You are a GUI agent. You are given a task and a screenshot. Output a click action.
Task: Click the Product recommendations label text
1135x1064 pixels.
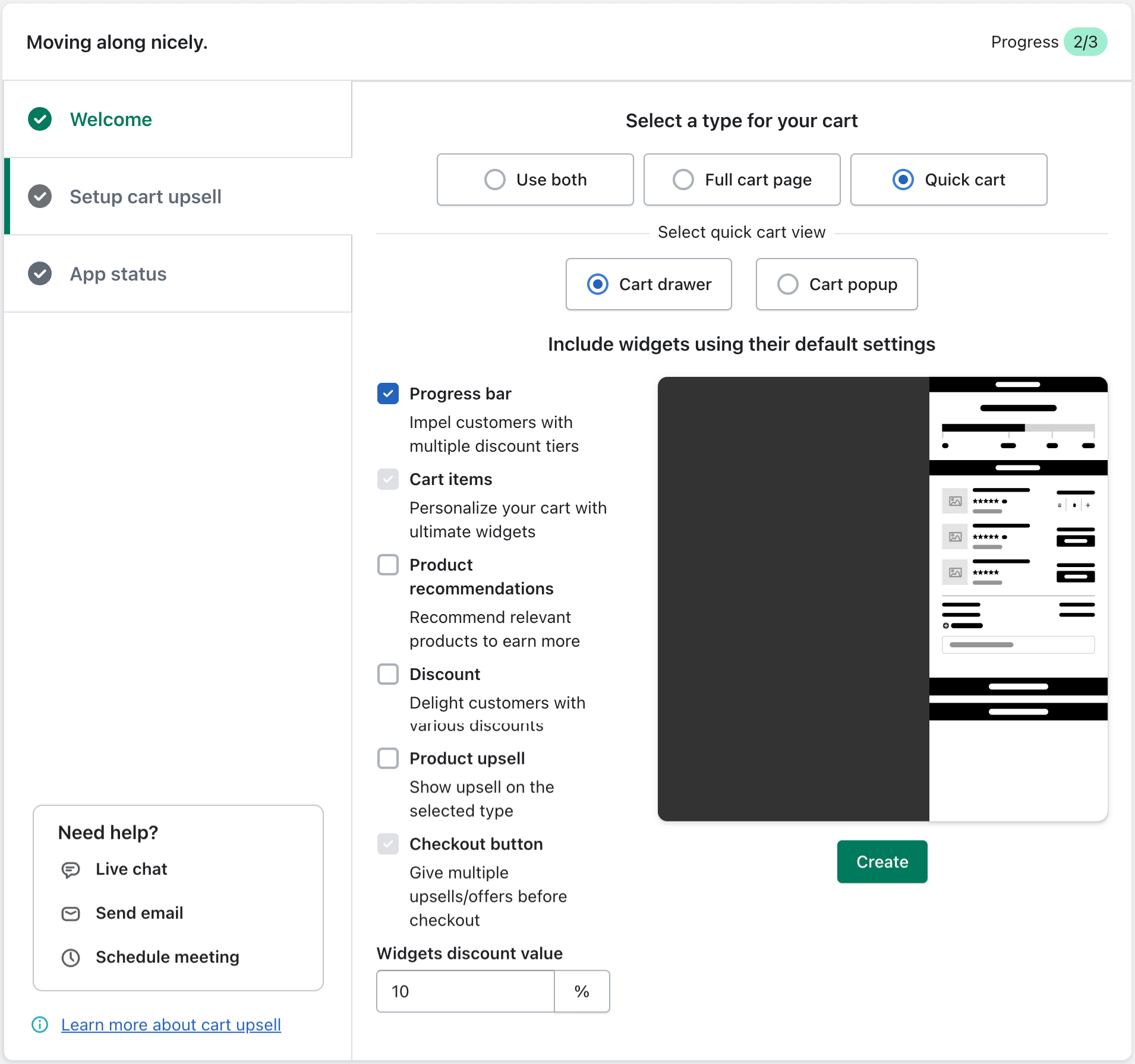coord(482,577)
